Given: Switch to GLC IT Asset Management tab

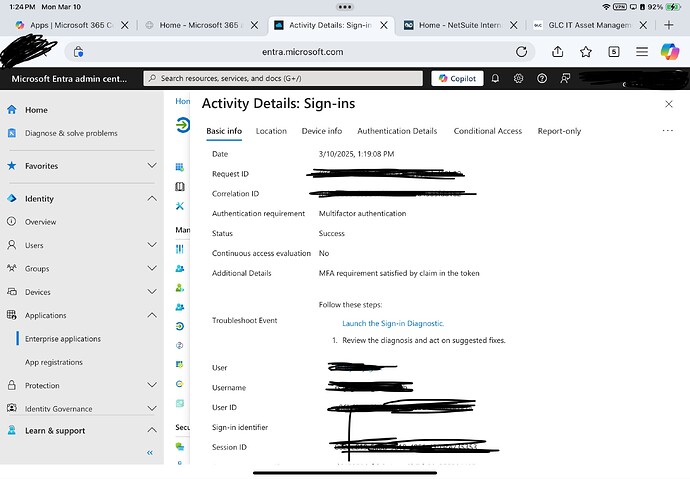Looking at the screenshot, I should [x=590, y=25].
